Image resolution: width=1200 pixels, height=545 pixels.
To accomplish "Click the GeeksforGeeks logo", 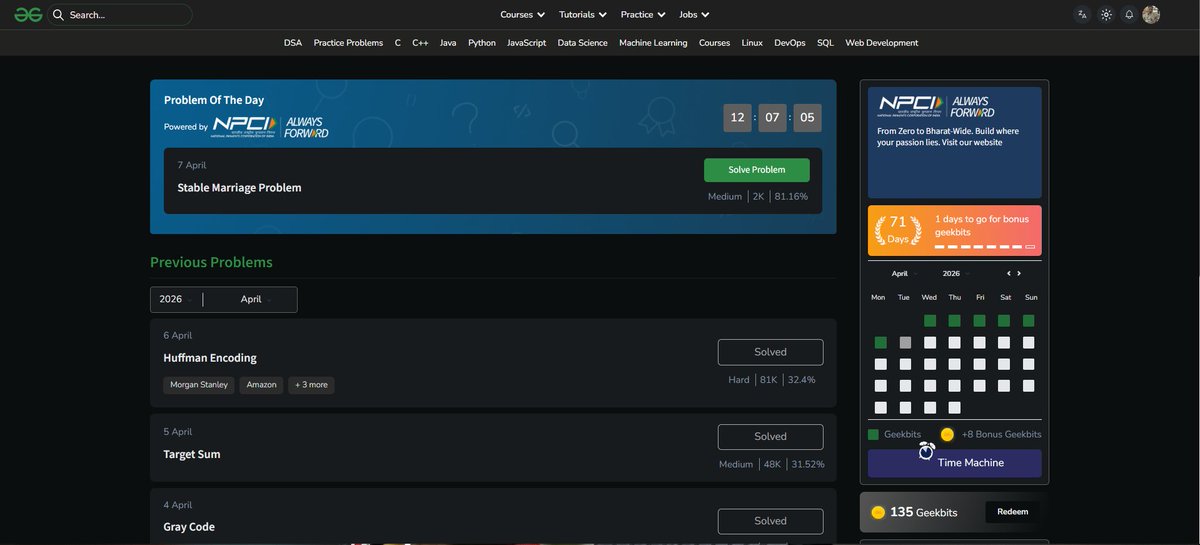I will click(x=28, y=15).
